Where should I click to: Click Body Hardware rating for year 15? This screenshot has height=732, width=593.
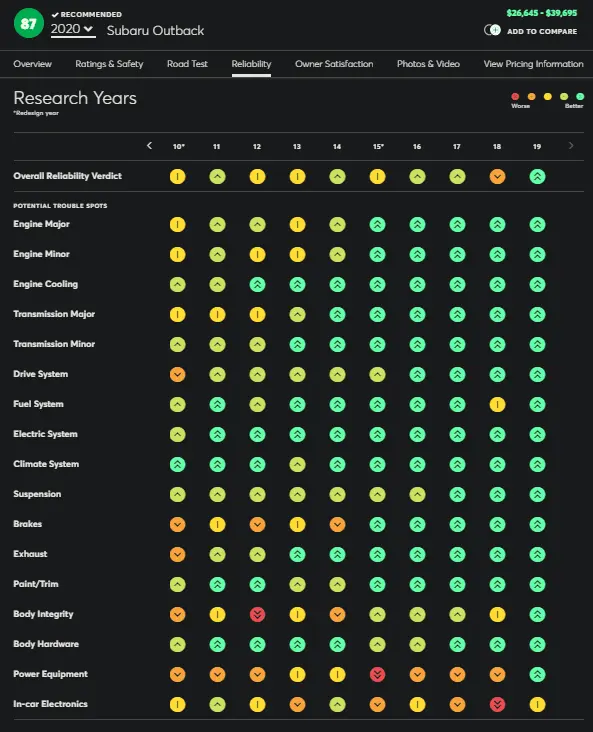[377, 644]
